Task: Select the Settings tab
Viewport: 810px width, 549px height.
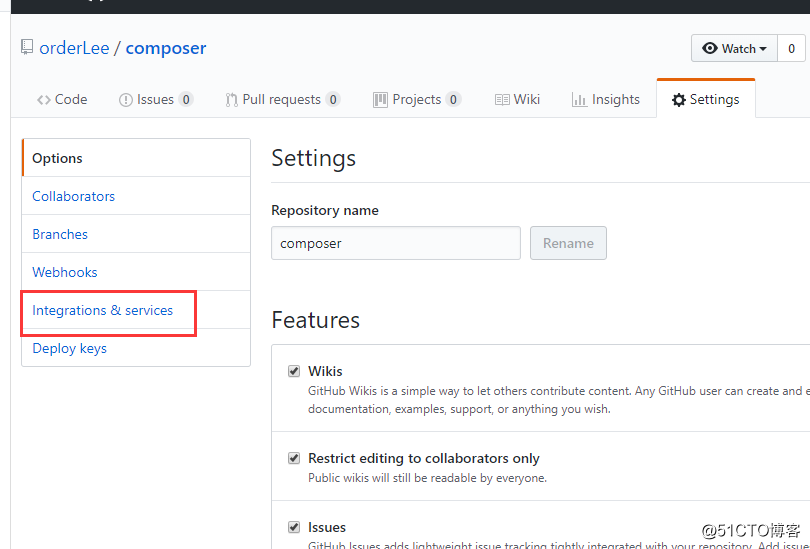Action: click(x=706, y=99)
